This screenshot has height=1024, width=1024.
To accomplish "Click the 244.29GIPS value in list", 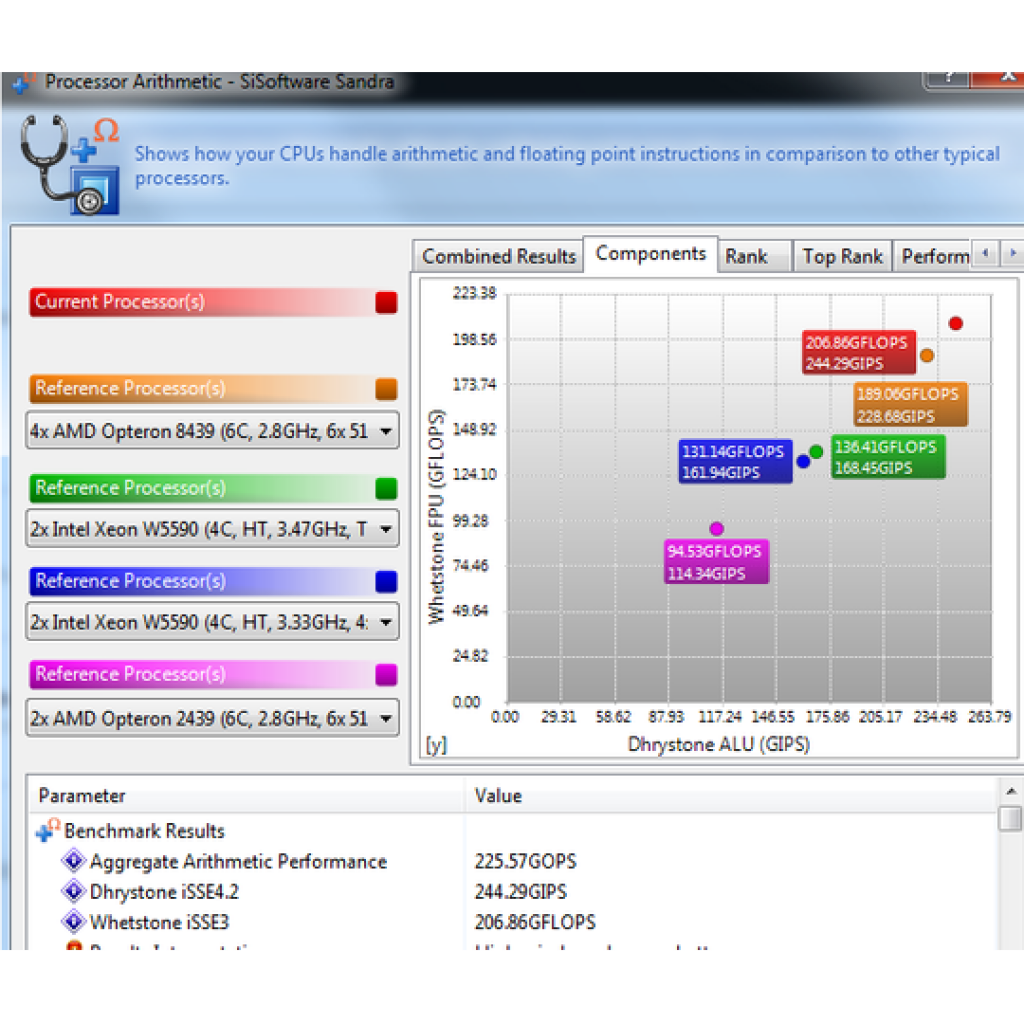I will pos(520,891).
